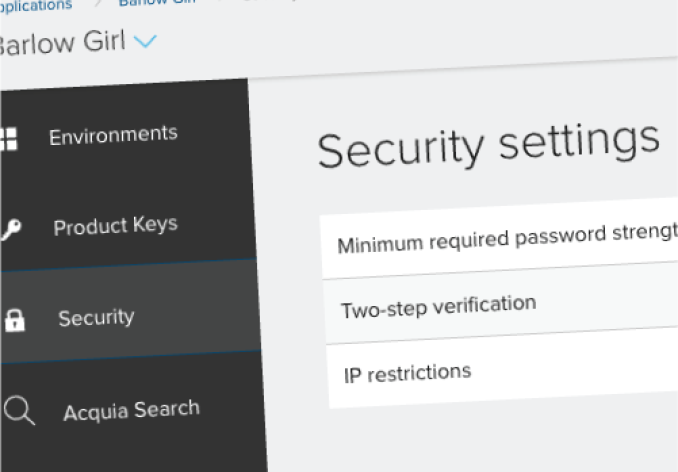Click the Barlow Girl application title
Viewport: 678px width, 472px height.
(60, 45)
